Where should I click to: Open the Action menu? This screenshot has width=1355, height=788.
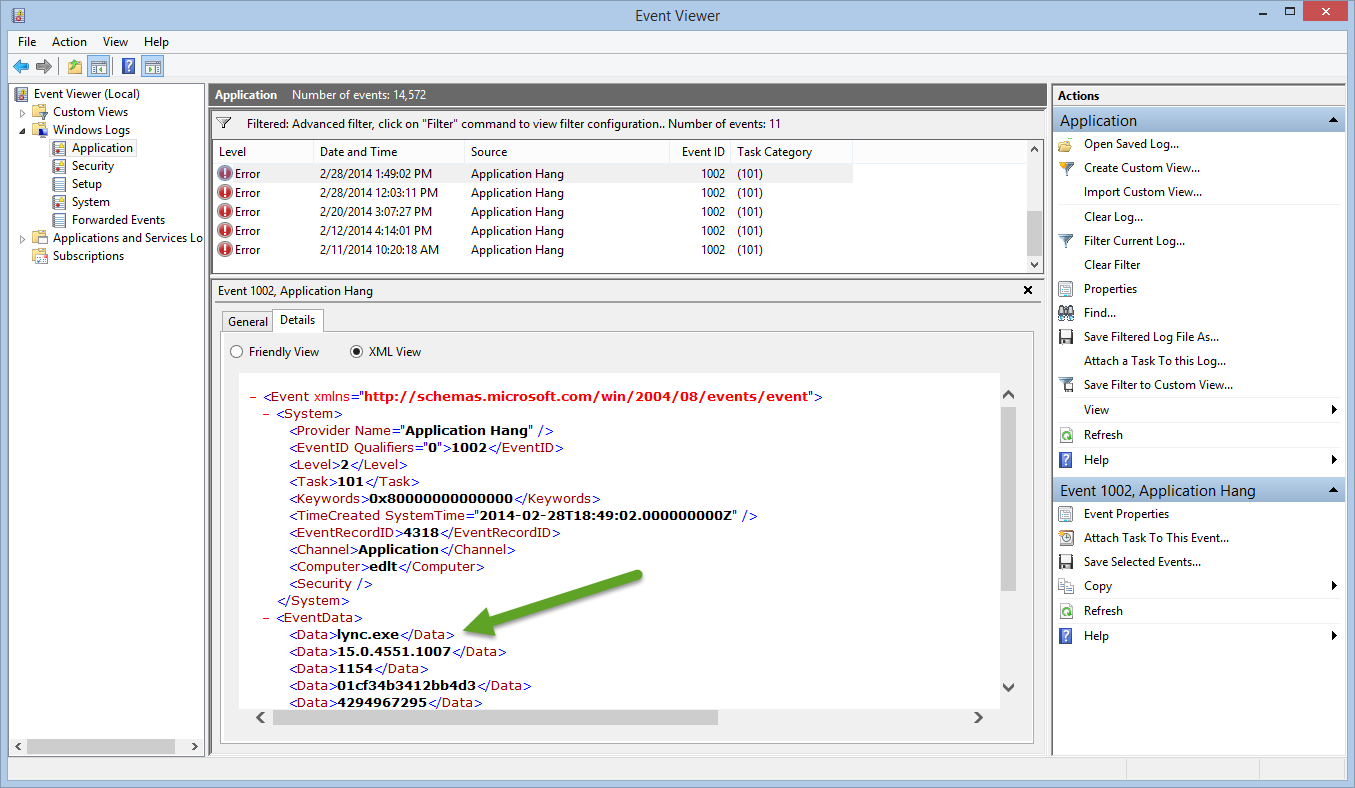click(70, 42)
